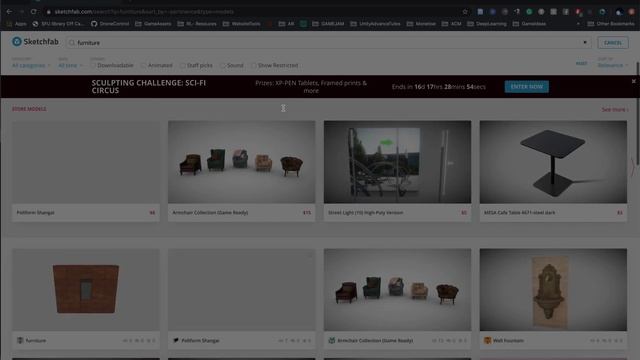The width and height of the screenshot is (640, 360).
Task: Click the store Armchair Collection title
Action: coord(210,213)
